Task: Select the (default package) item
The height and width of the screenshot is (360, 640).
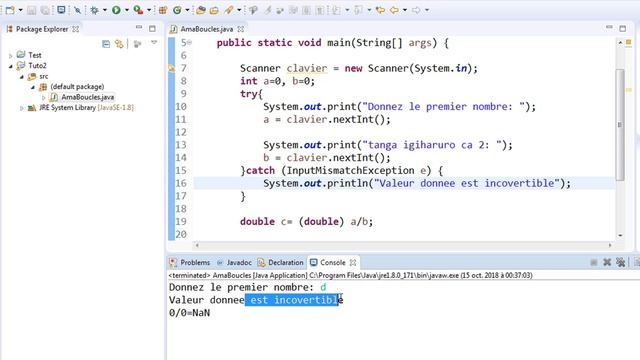Action: [77, 87]
